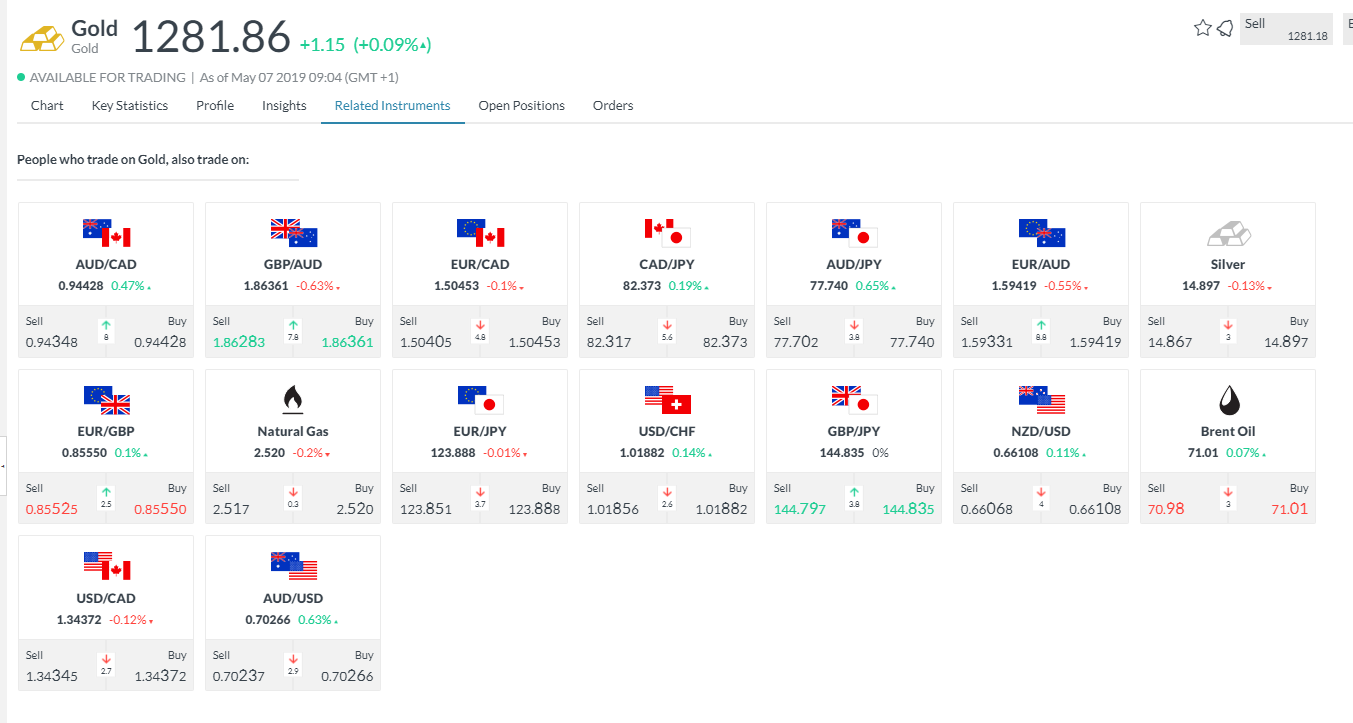Screen dimensions: 1353x723
Task: Switch to the Key Statistics tab
Action: (130, 106)
